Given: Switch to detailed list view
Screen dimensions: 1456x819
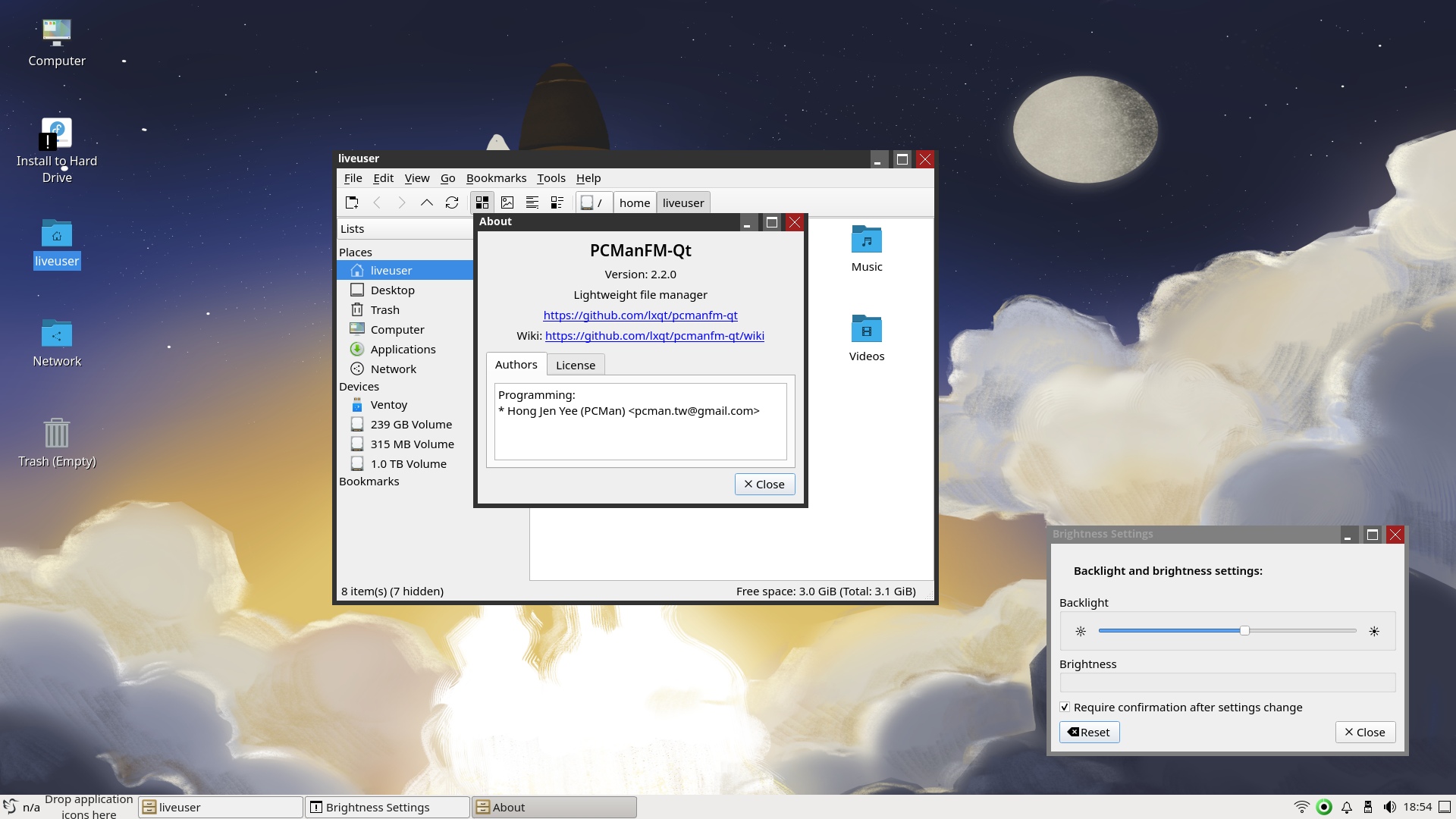Looking at the screenshot, I should click(557, 202).
